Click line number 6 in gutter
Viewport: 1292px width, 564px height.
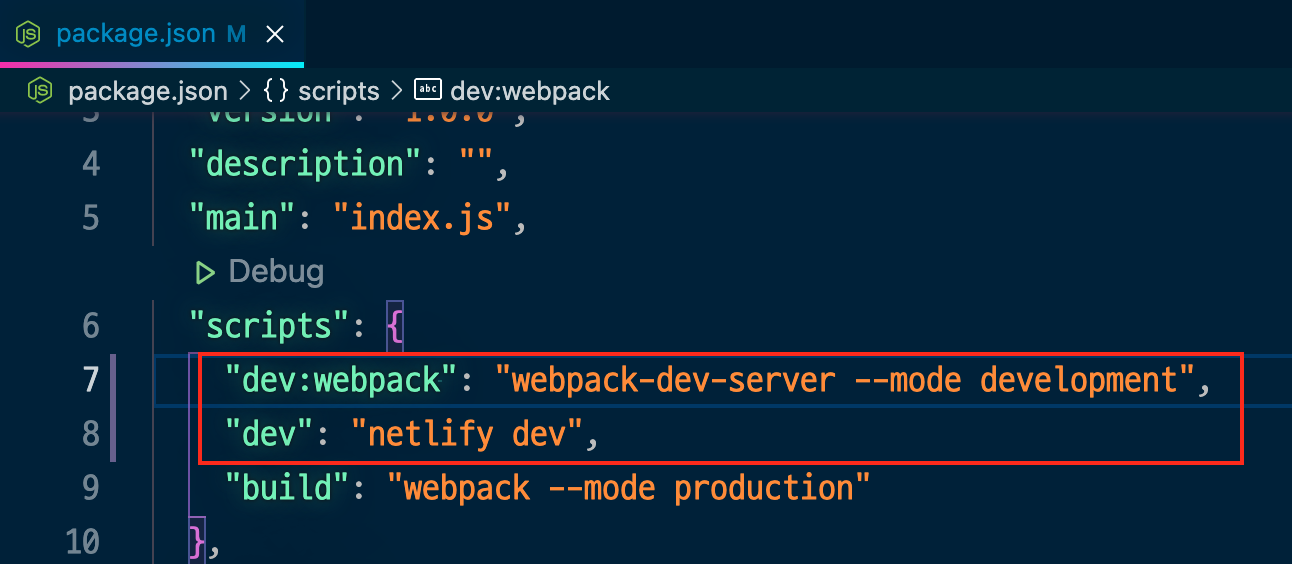pos(91,326)
